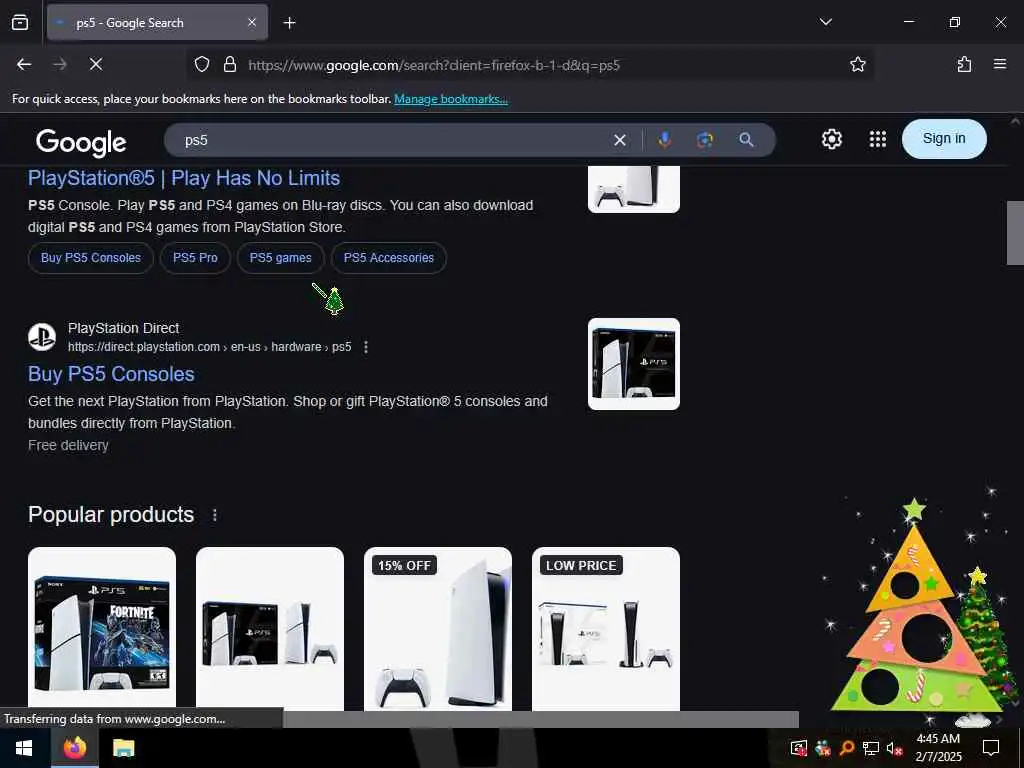This screenshot has height=768, width=1024.
Task: Click the direct.playstation.com URL breadcrumb
Action: coord(210,347)
